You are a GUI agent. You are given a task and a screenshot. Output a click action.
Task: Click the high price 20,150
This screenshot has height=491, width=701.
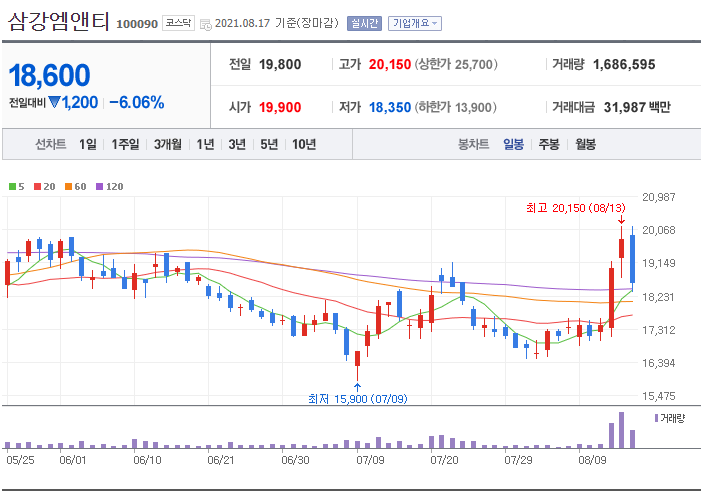tap(390, 64)
